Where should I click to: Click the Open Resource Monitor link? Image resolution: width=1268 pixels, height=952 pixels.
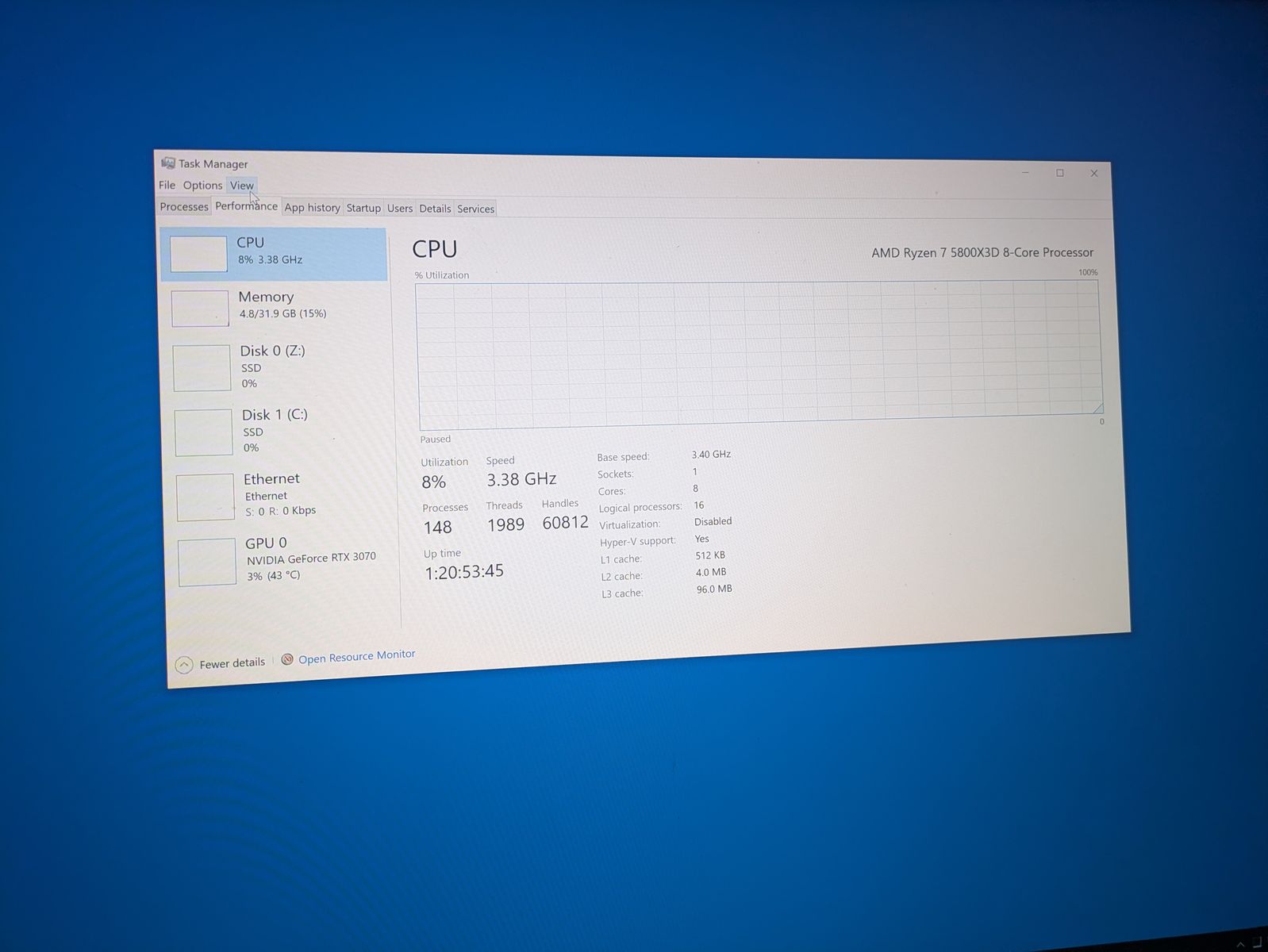356,657
